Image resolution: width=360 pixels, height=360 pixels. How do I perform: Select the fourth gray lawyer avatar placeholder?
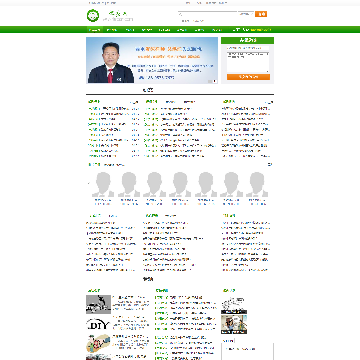pyautogui.click(x=180, y=184)
